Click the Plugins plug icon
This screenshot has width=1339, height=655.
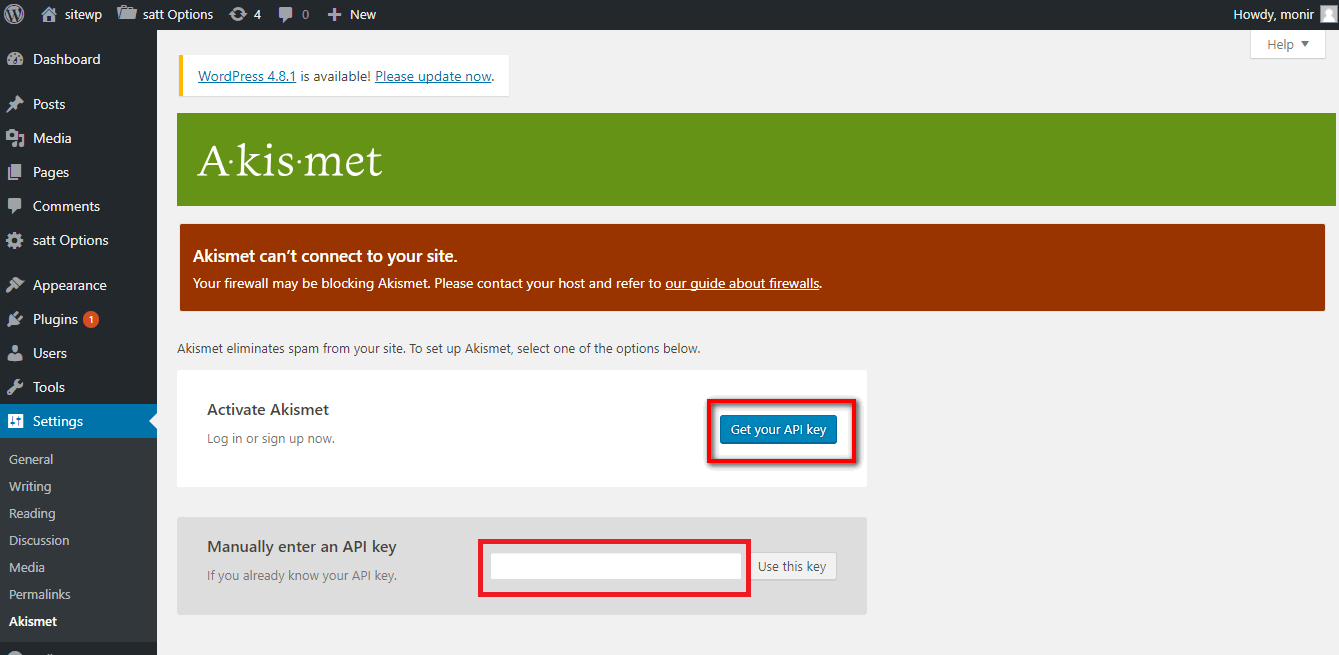[15, 319]
